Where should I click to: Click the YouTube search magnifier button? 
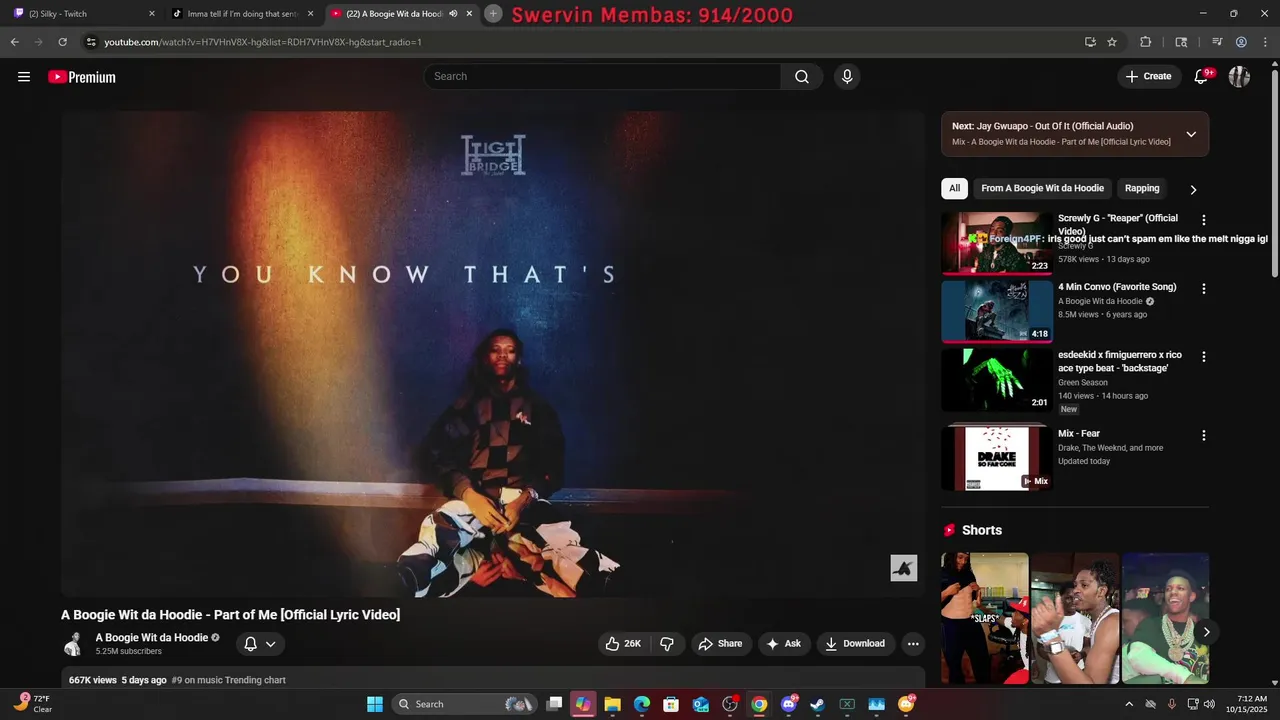(802, 77)
